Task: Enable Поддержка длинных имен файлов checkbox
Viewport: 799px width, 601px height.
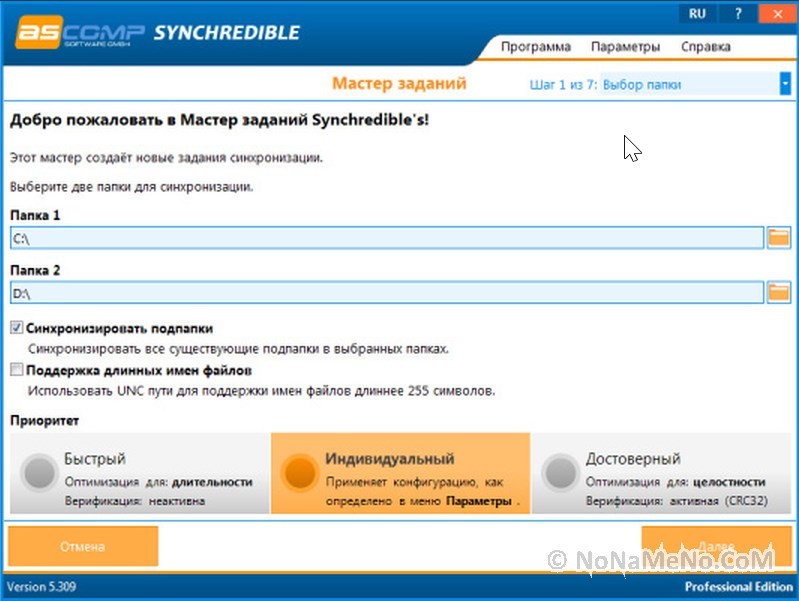Action: 17,370
